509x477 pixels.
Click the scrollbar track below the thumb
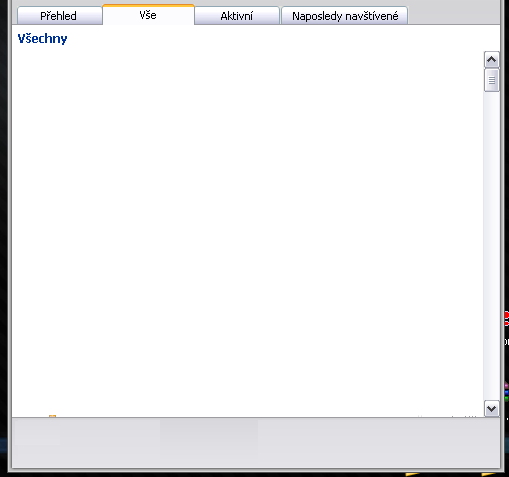491,245
